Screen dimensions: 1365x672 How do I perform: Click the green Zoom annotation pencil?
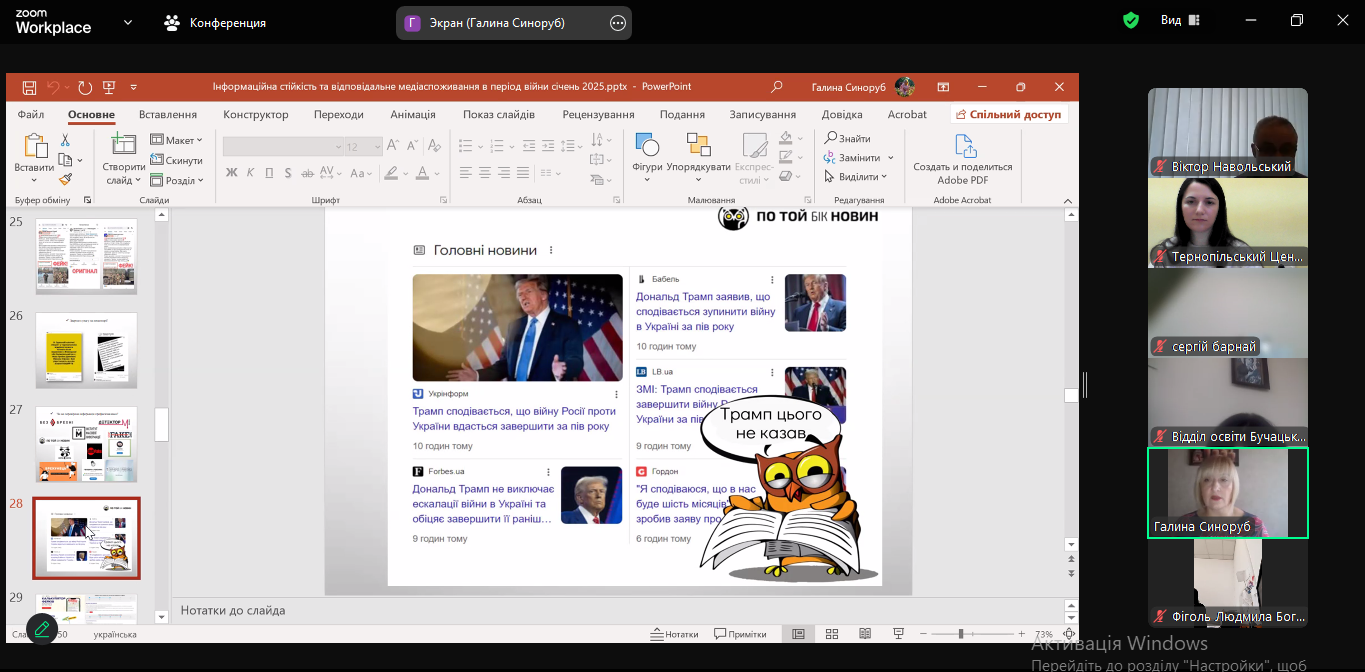pyautogui.click(x=41, y=629)
